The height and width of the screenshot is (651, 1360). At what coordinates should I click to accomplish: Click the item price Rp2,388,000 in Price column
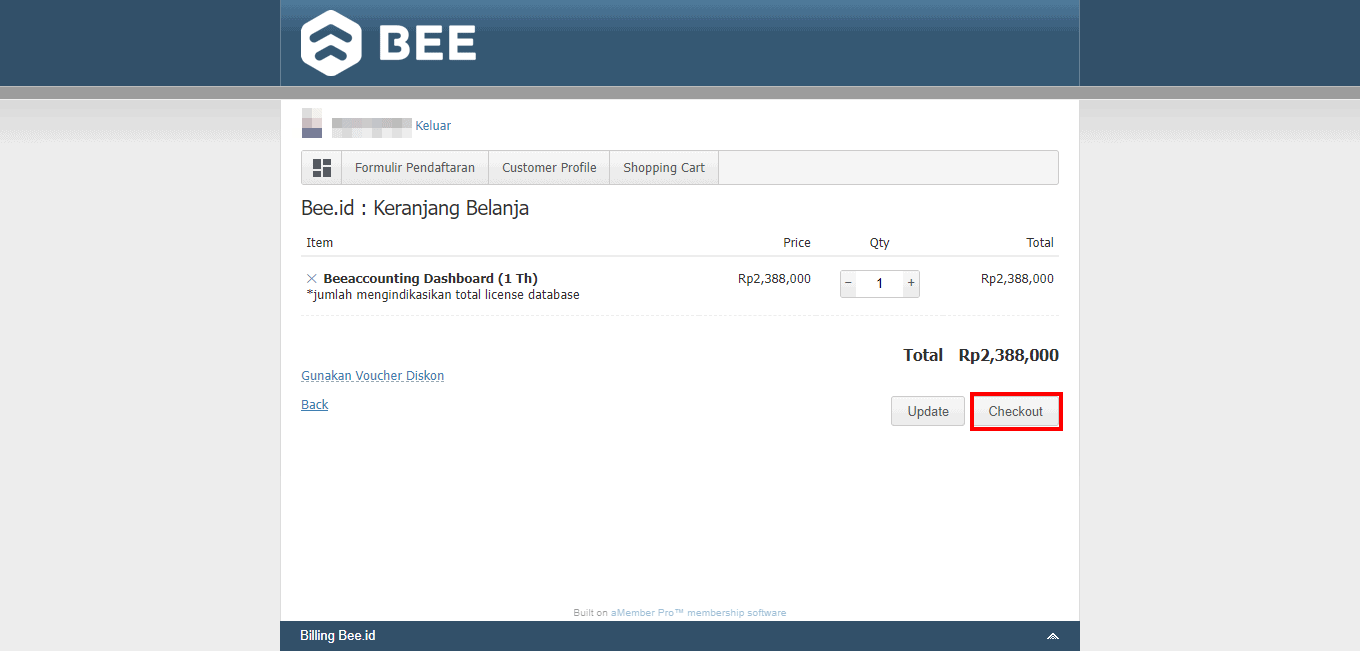[x=774, y=279]
